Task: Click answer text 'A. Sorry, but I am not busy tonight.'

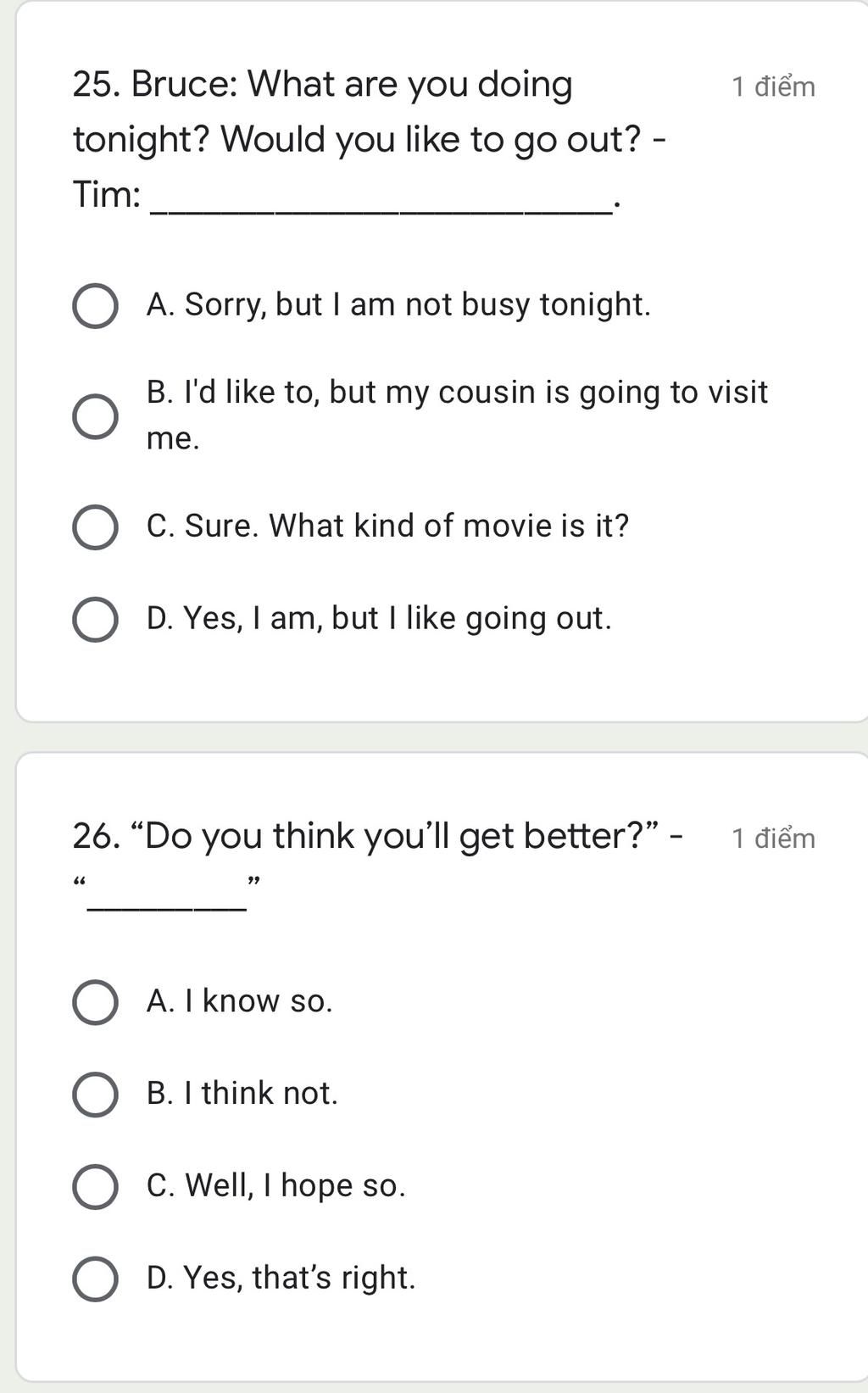Action: [x=398, y=305]
